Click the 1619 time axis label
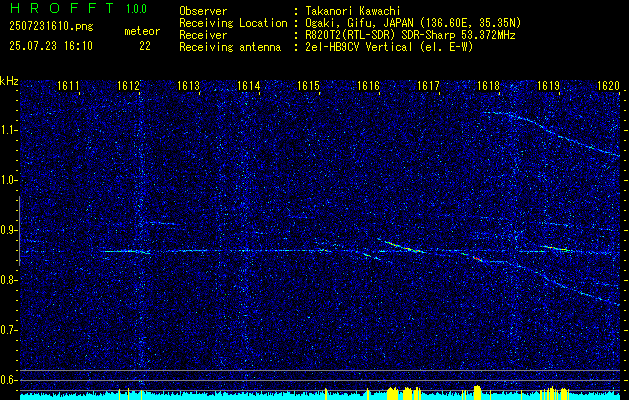The image size is (629, 400). (548, 85)
